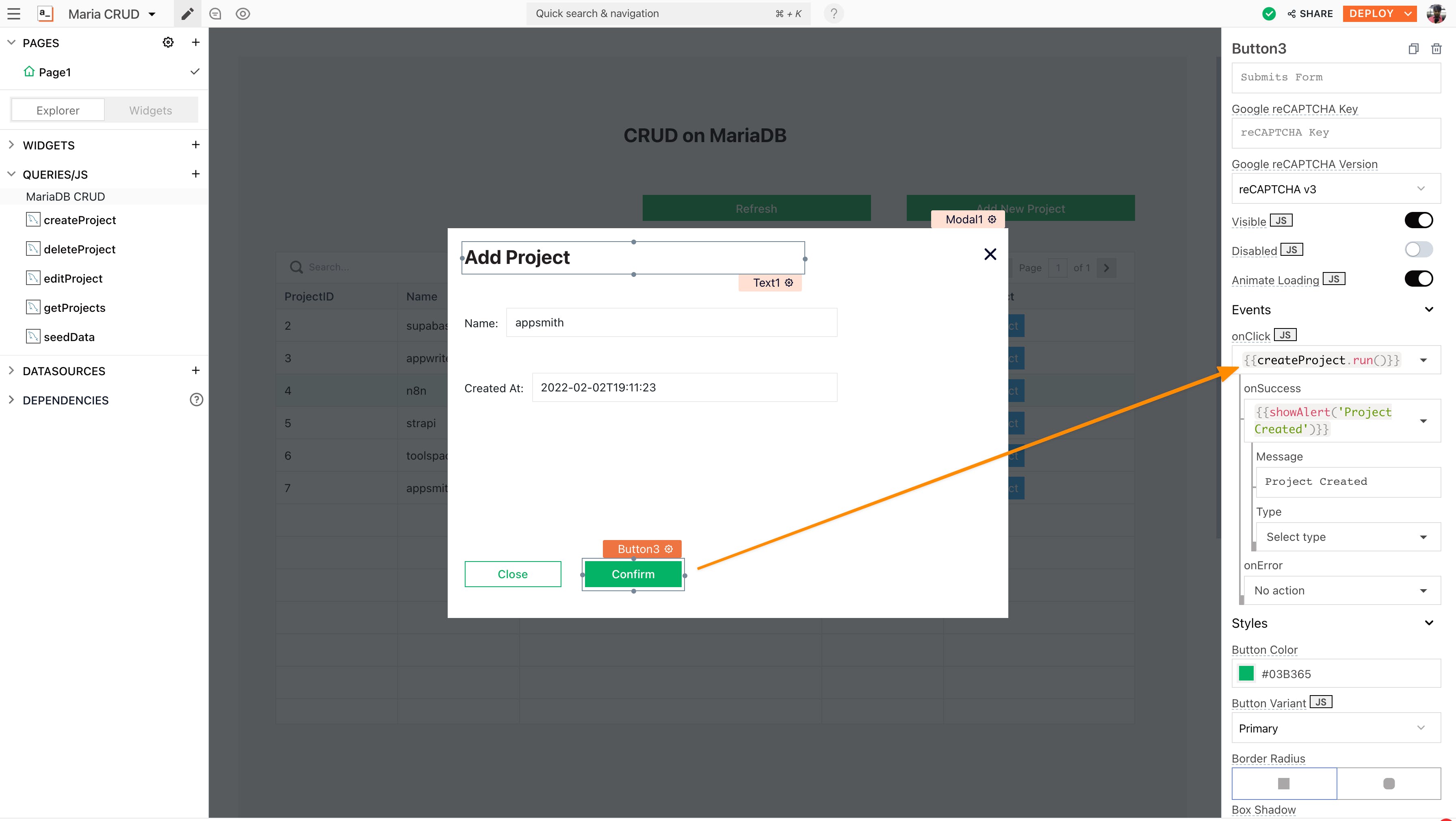1456x821 pixels.
Task: Open the comments mode icon
Action: click(215, 13)
